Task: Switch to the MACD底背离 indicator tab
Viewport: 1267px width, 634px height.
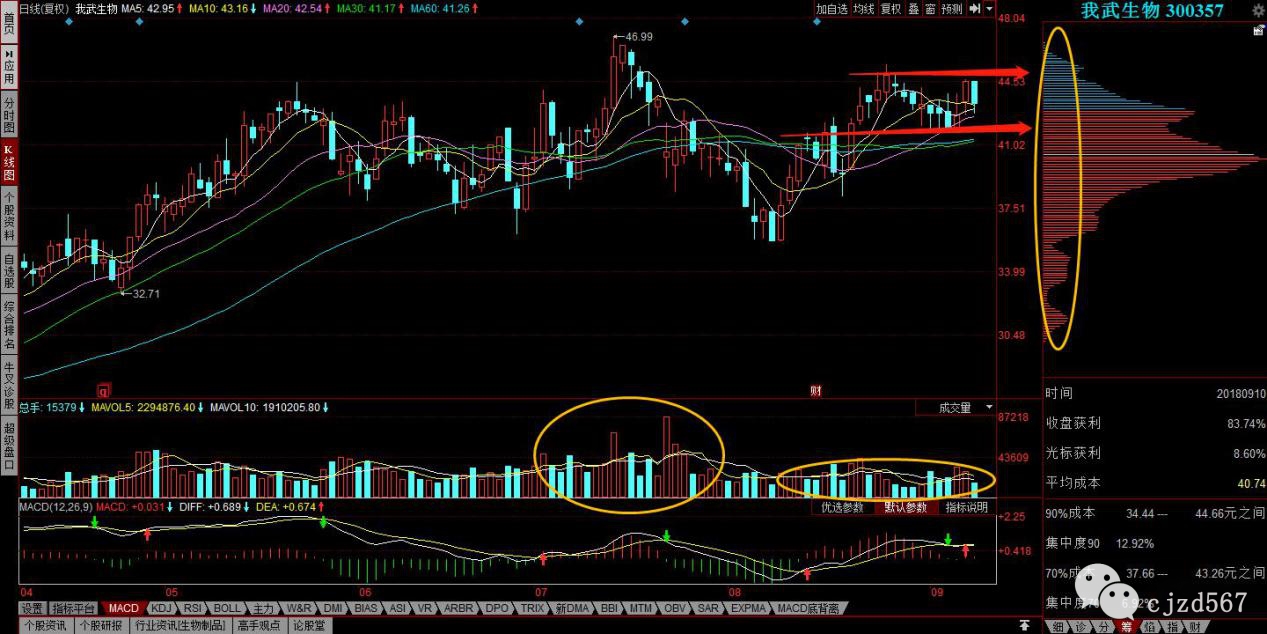Action: coord(809,608)
